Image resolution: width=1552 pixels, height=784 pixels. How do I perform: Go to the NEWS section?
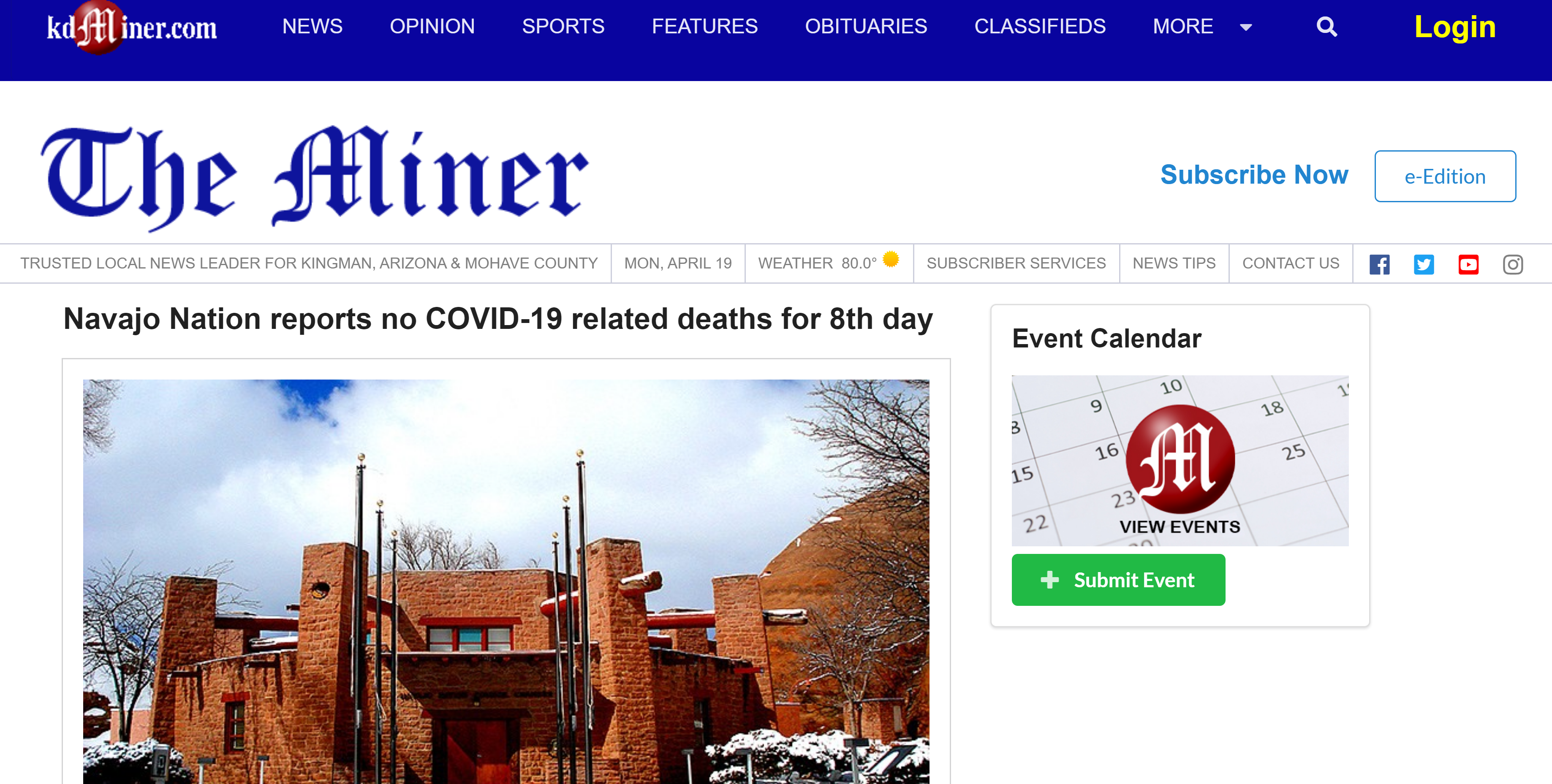[x=312, y=27]
